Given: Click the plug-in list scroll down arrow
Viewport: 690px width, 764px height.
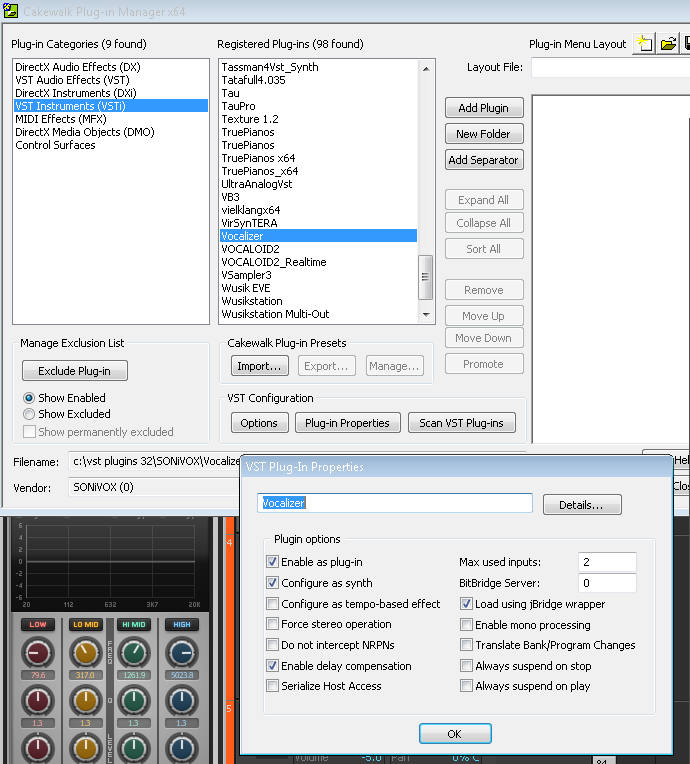Looking at the screenshot, I should [x=426, y=315].
